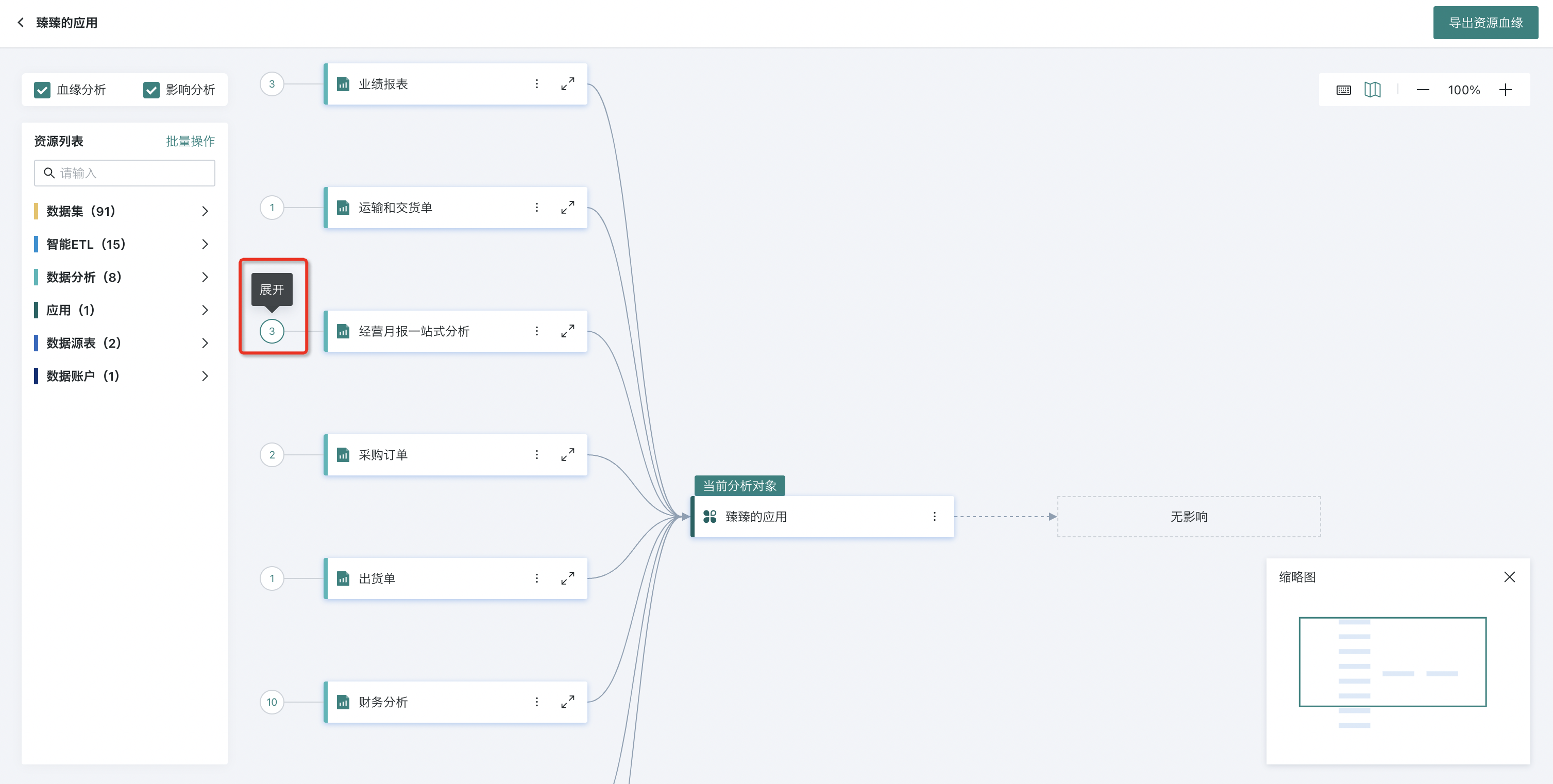This screenshot has height=784, width=1553.
Task: Toggle the minimap icon in zoom toolbar
Action: click(1373, 90)
